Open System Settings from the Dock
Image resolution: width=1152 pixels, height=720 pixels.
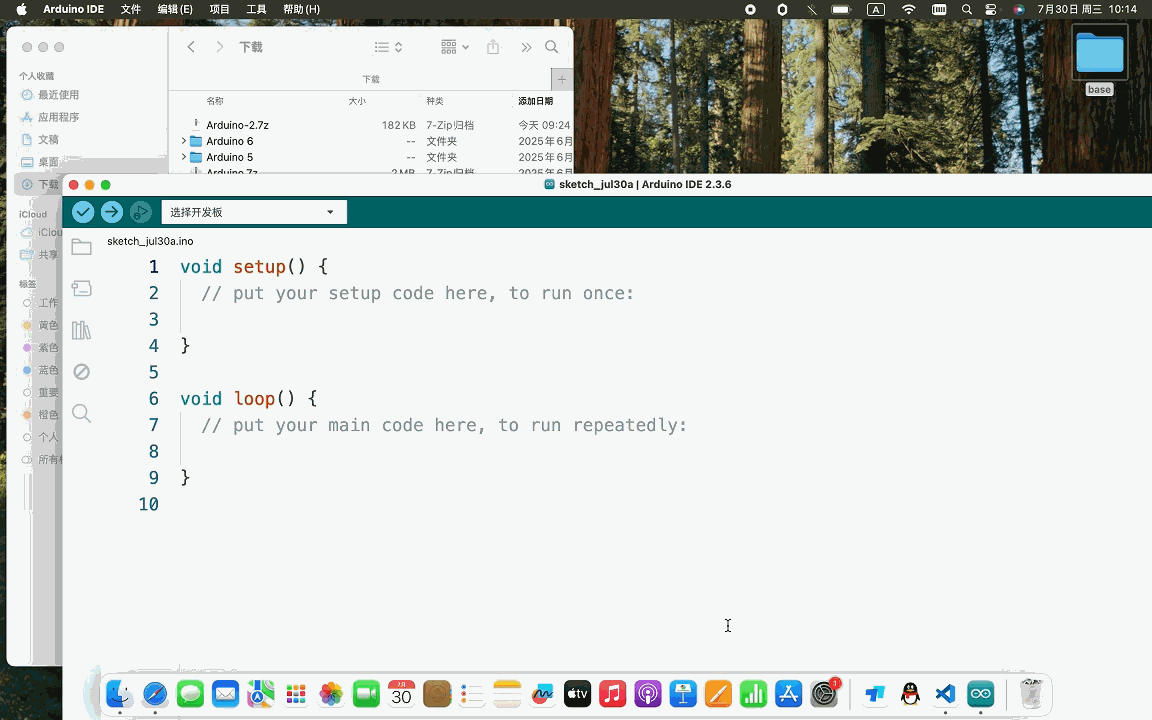[824, 694]
